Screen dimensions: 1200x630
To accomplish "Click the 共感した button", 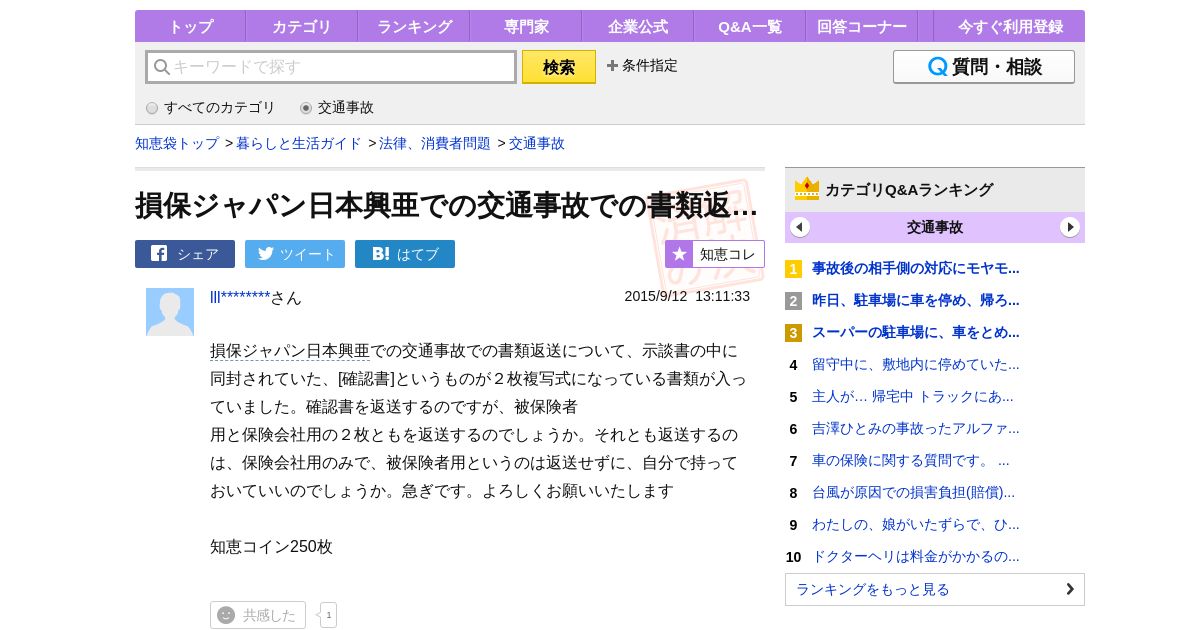I will [x=258, y=615].
